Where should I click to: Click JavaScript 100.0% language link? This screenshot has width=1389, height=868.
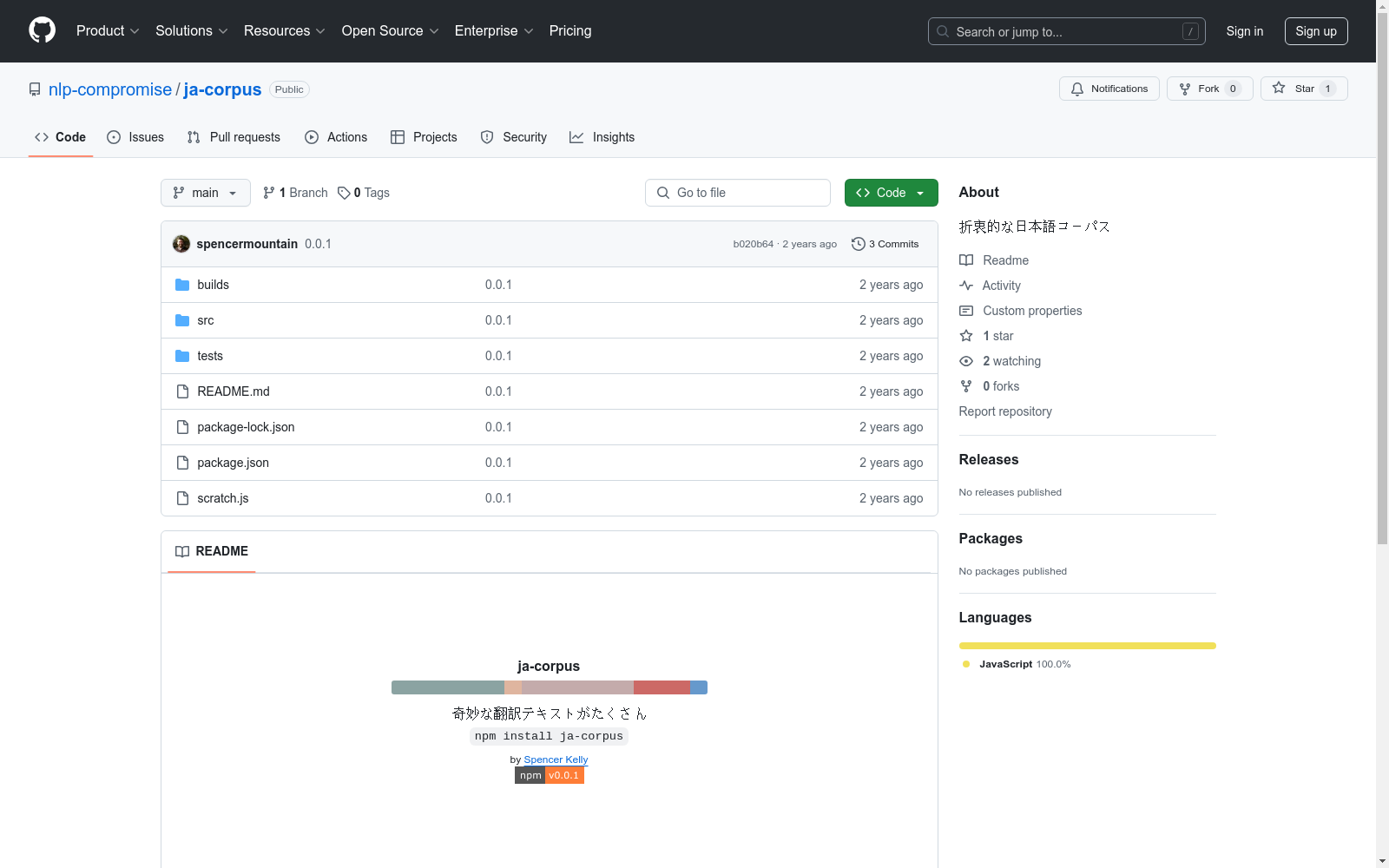pyautogui.click(x=1024, y=664)
